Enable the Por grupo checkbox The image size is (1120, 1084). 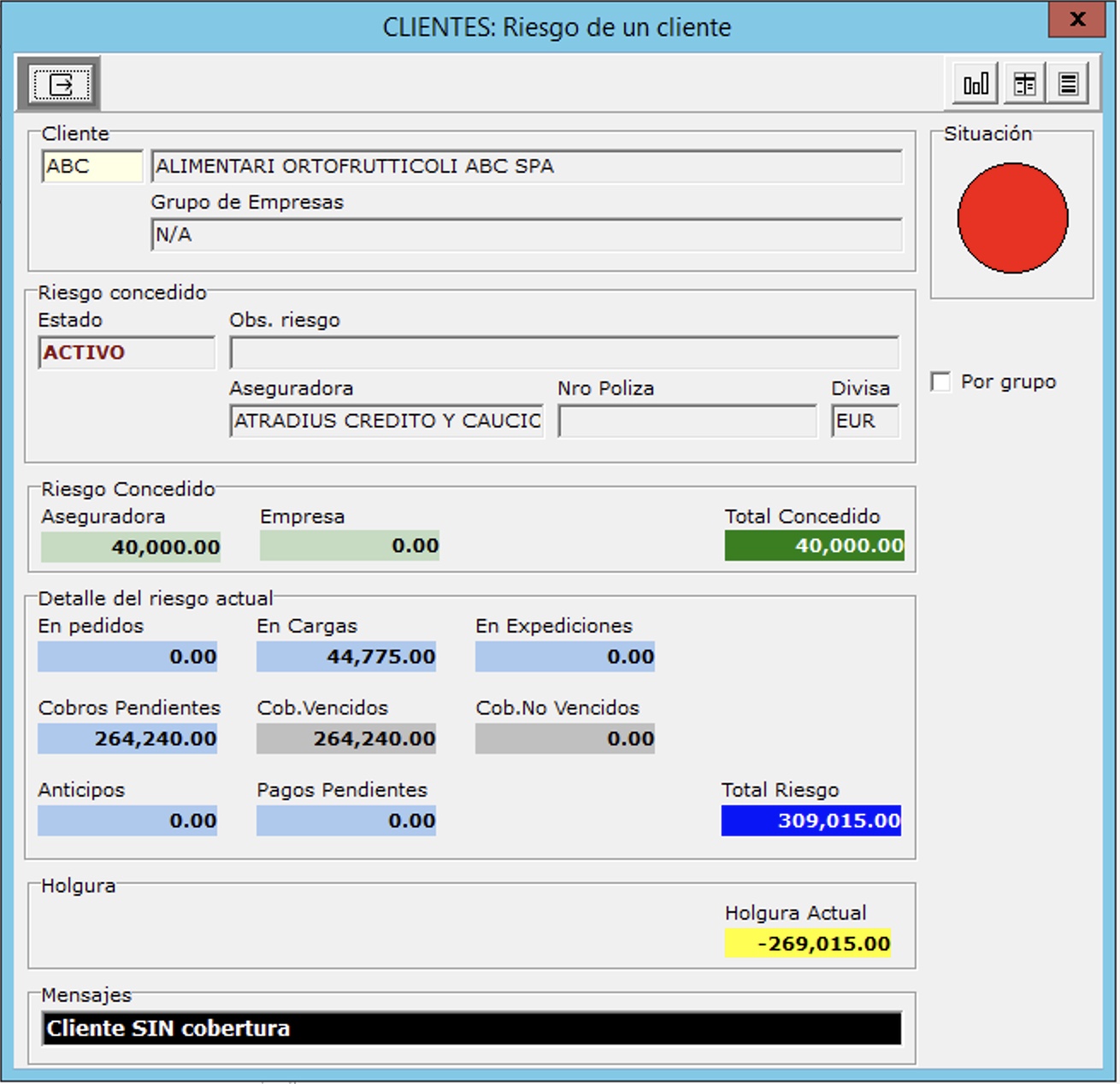940,381
